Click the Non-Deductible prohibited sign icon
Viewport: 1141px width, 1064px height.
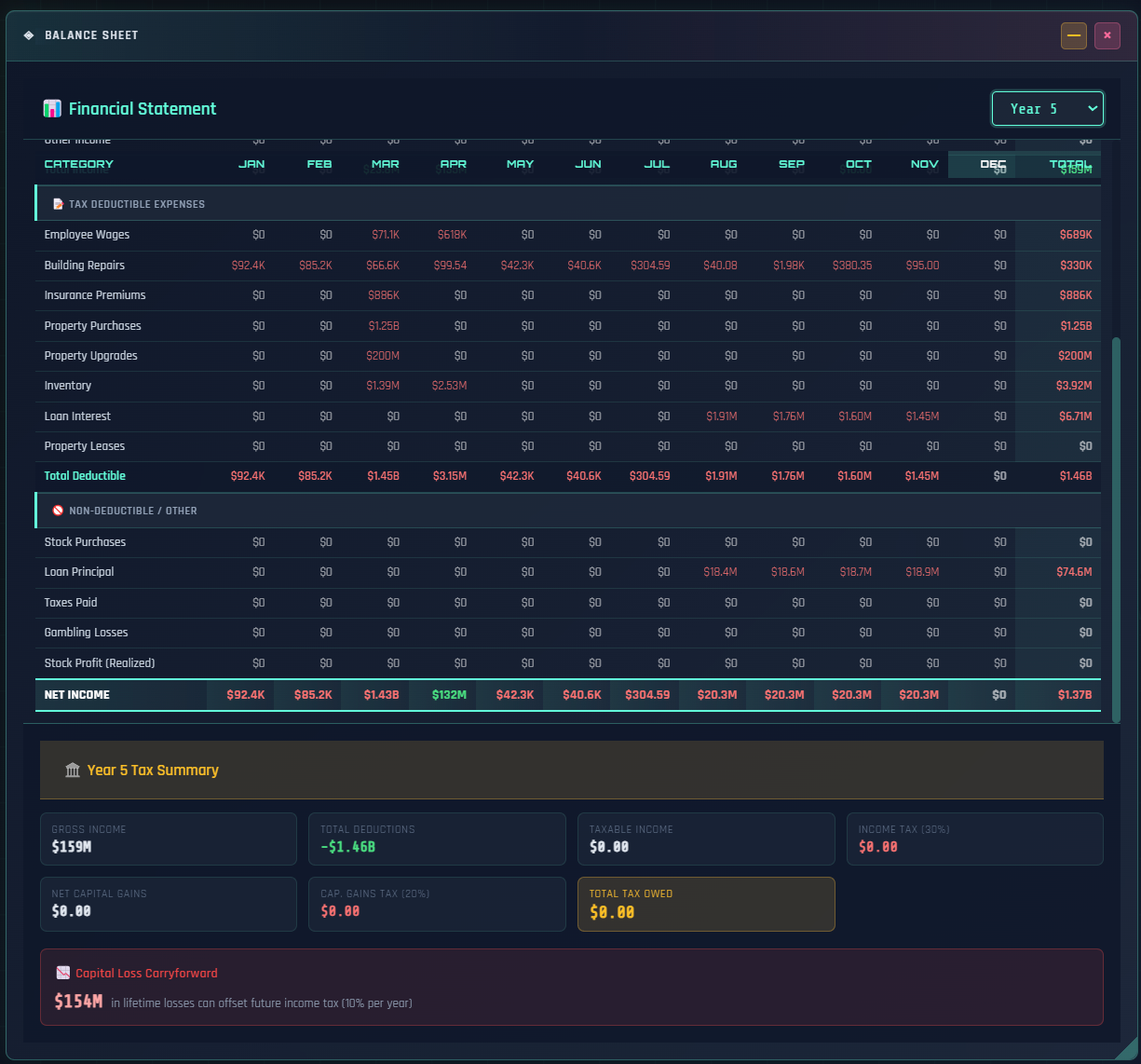coord(58,511)
